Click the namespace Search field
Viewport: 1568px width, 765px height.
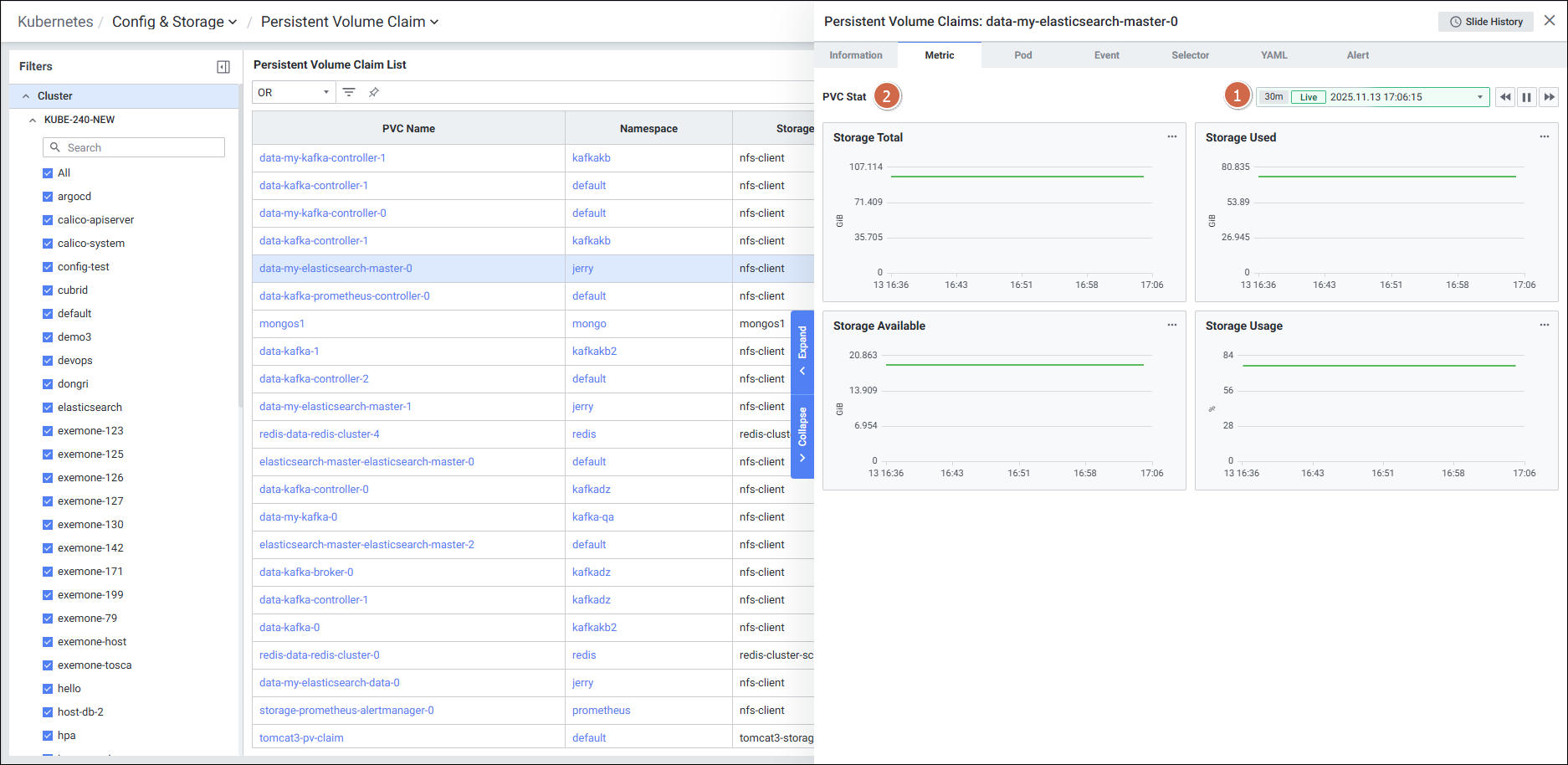coord(134,147)
